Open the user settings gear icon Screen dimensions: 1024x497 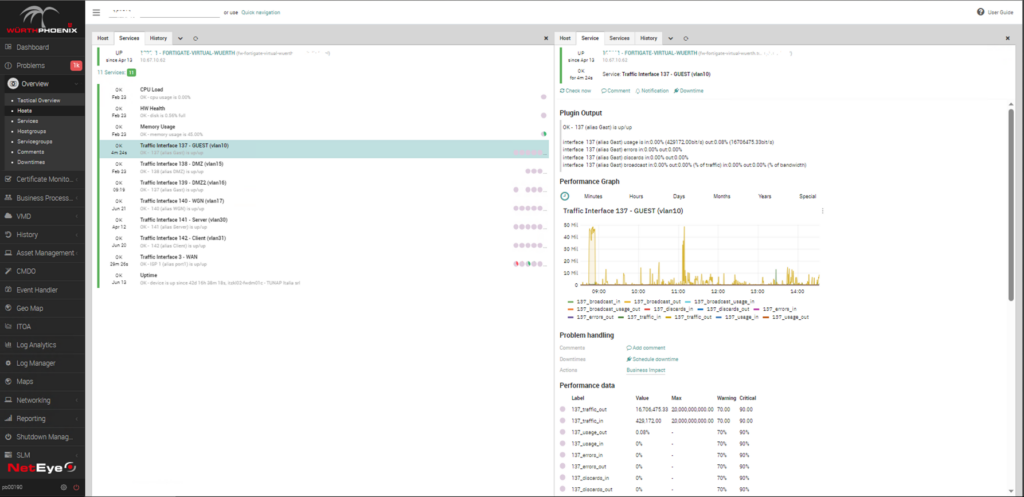click(63, 487)
